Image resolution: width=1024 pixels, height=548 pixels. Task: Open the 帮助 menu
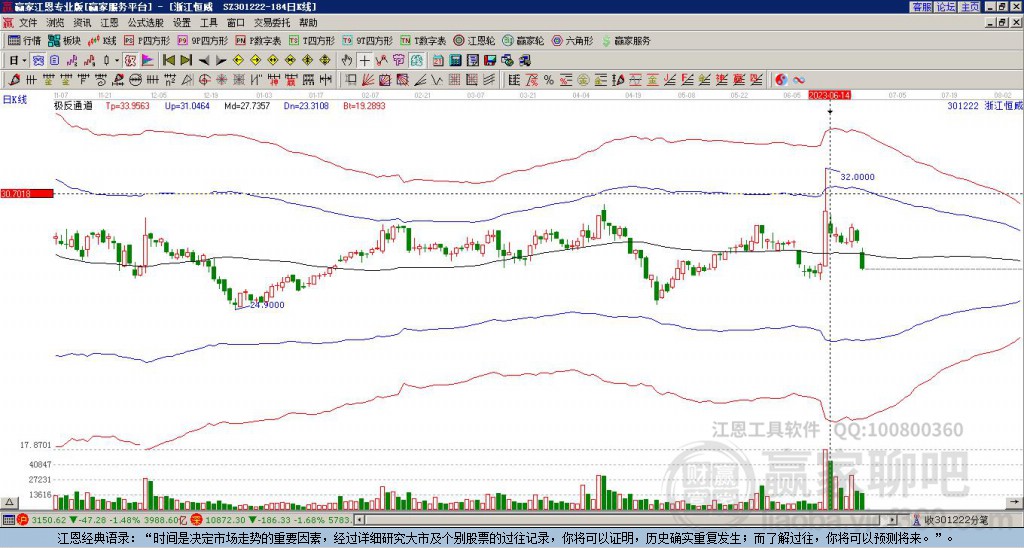point(308,23)
